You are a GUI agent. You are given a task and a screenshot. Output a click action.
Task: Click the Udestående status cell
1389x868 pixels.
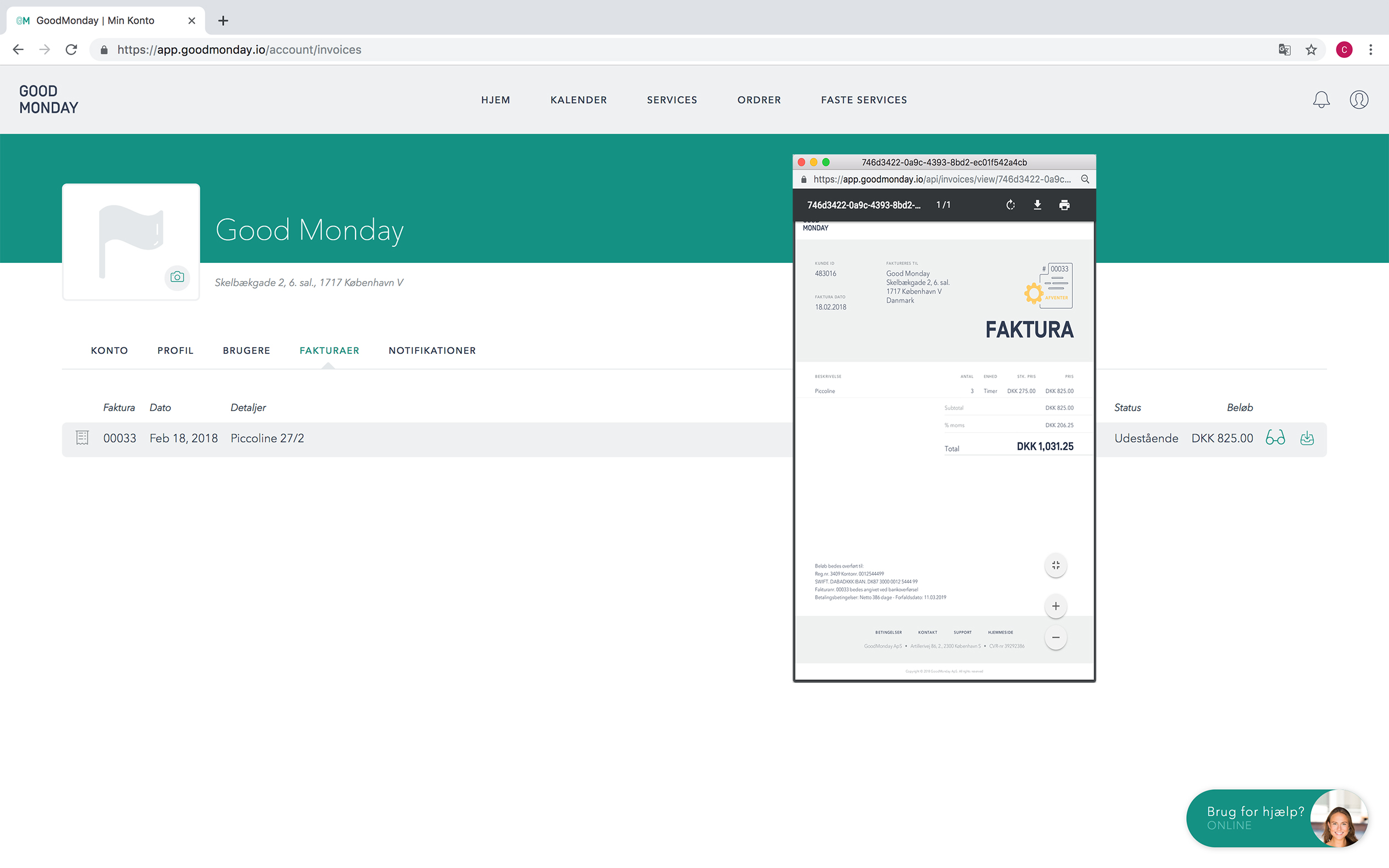coord(1145,438)
